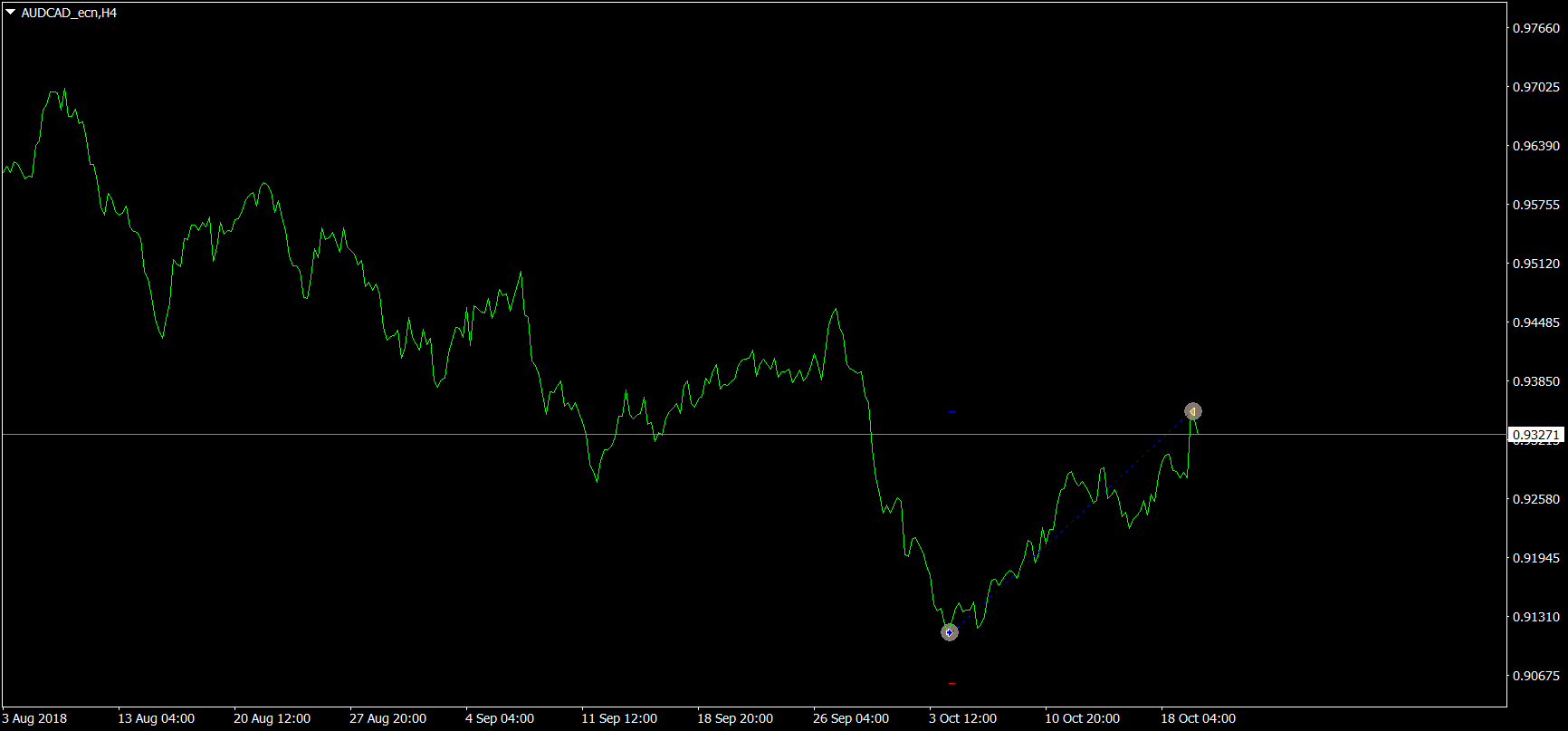This screenshot has height=731, width=1568.
Task: Click the 0.97660 price scale label
Action: pyautogui.click(x=1536, y=28)
